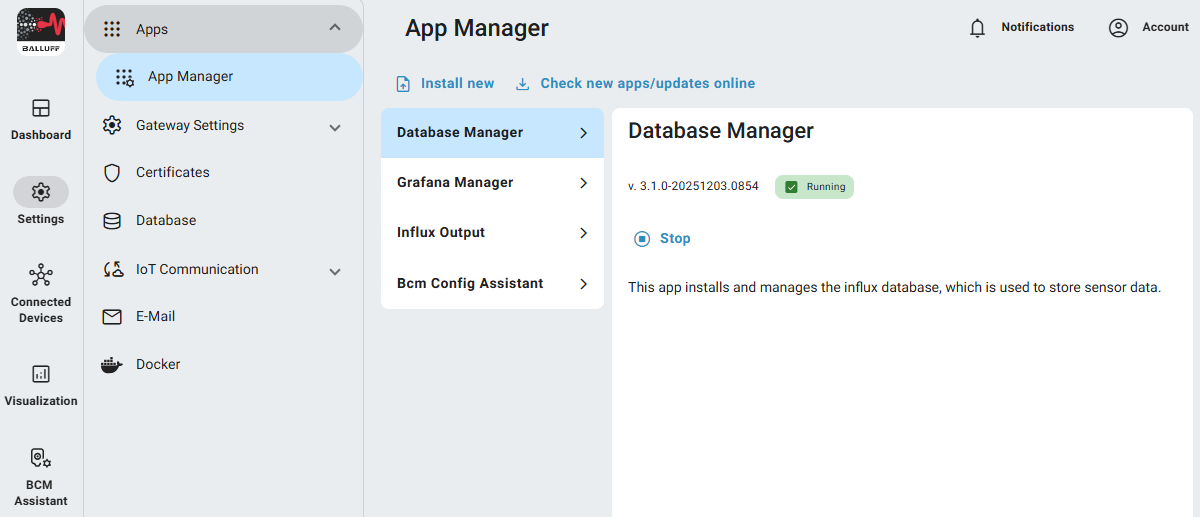Viewport: 1200px width, 517px height.
Task: Open the Account profile icon
Action: click(1118, 28)
